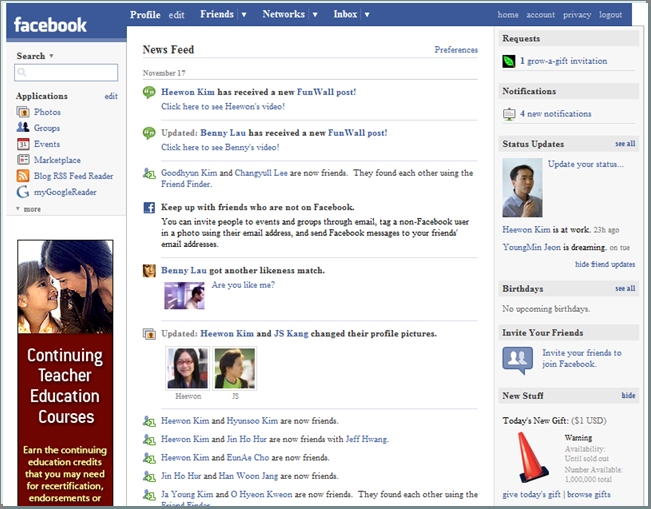
Task: Click browse gifts link
Action: tap(589, 494)
